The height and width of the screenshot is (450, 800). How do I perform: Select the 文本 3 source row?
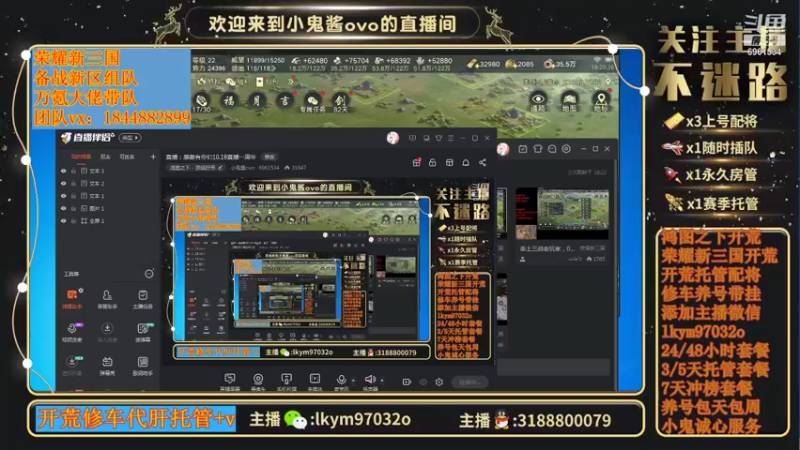pos(108,171)
